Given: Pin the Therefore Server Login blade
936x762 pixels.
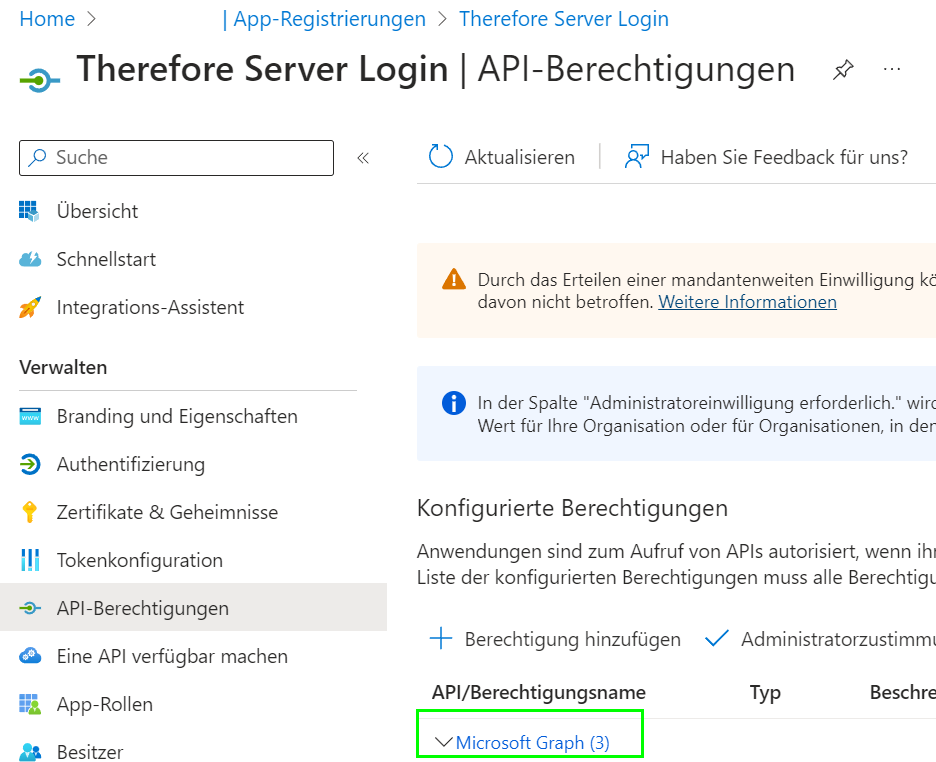Looking at the screenshot, I should 843,69.
